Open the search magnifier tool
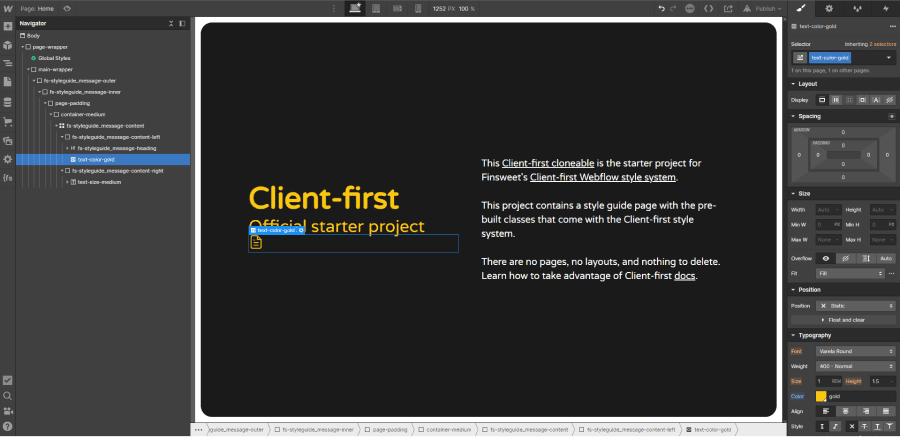 [7, 396]
